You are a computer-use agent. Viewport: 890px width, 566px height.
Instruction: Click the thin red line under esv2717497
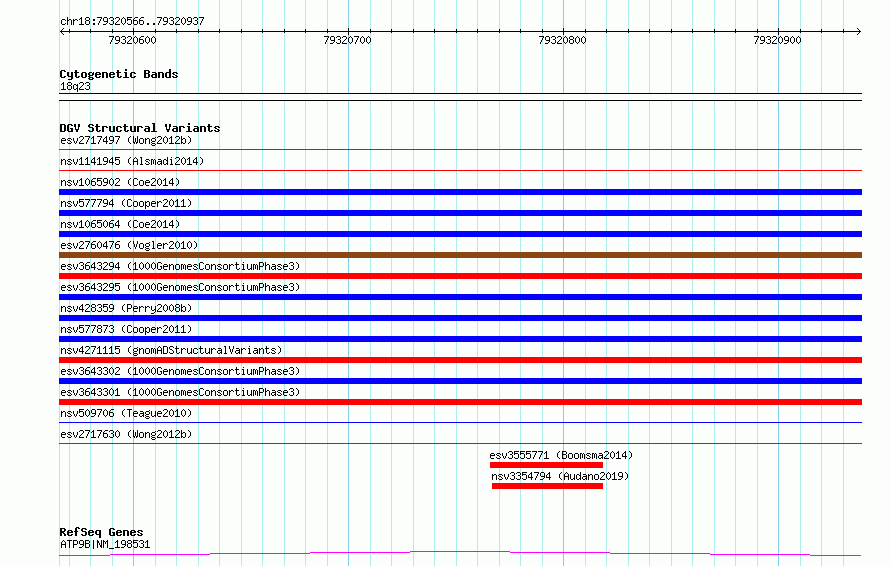point(460,149)
